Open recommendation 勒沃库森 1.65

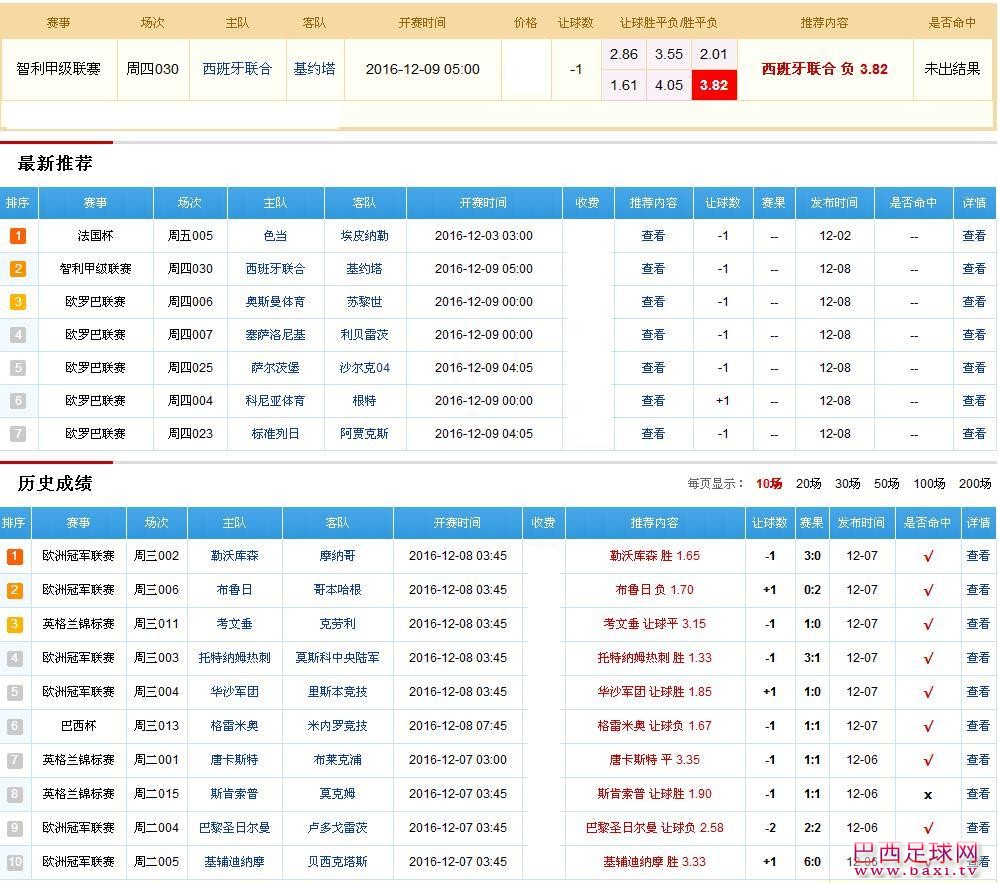[657, 555]
